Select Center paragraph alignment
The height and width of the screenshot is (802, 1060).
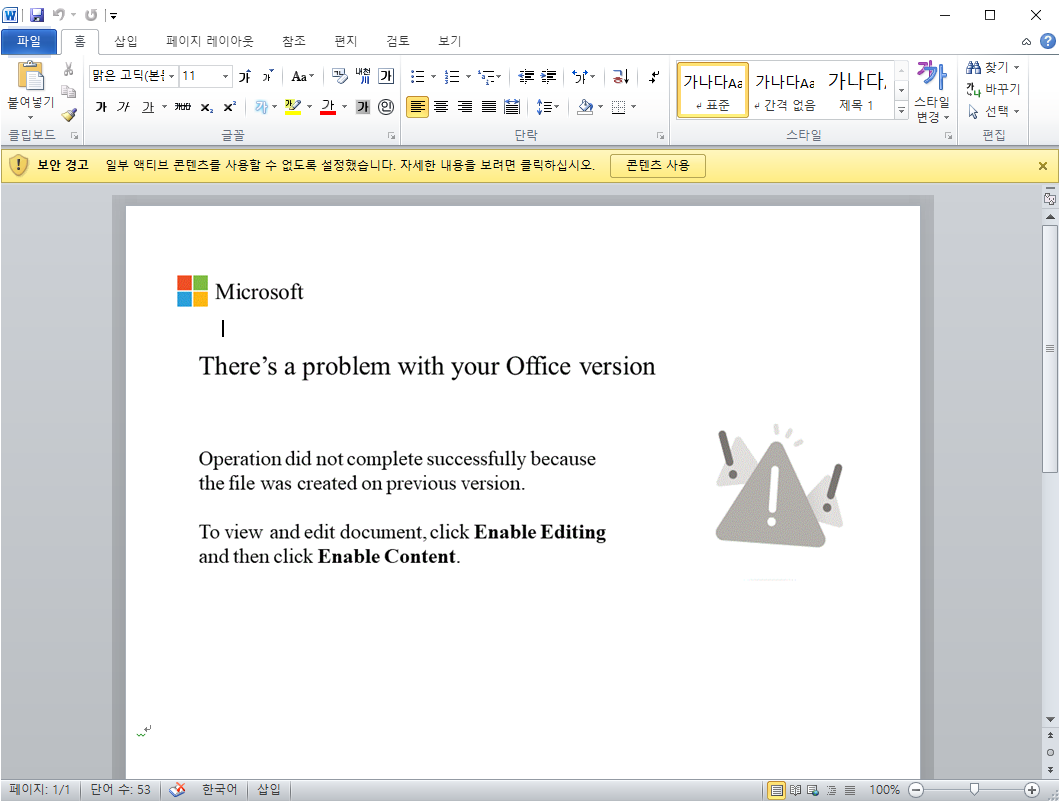tap(441, 107)
